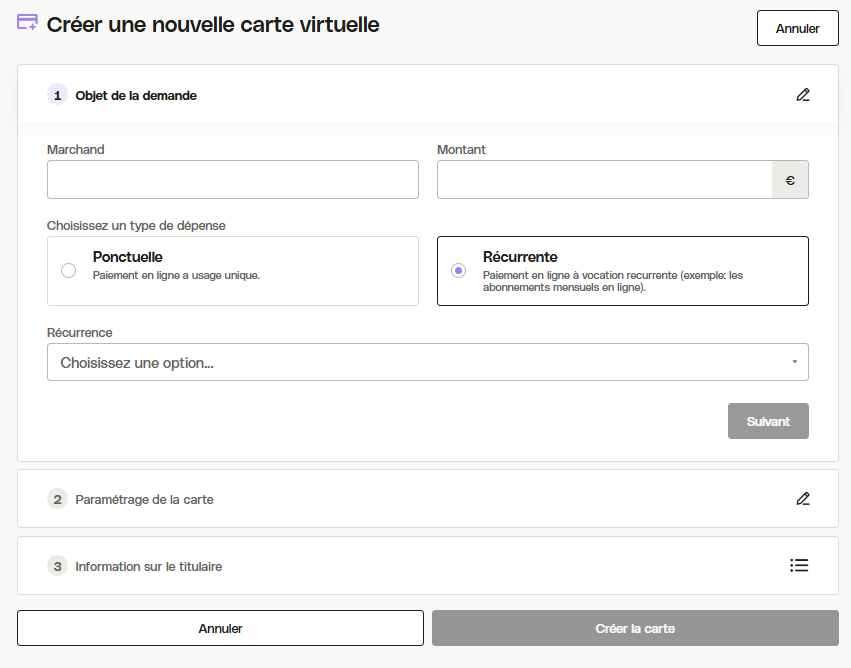Image resolution: width=851 pixels, height=668 pixels.
Task: Click list icon for Information sur le titulaire
Action: (x=799, y=565)
